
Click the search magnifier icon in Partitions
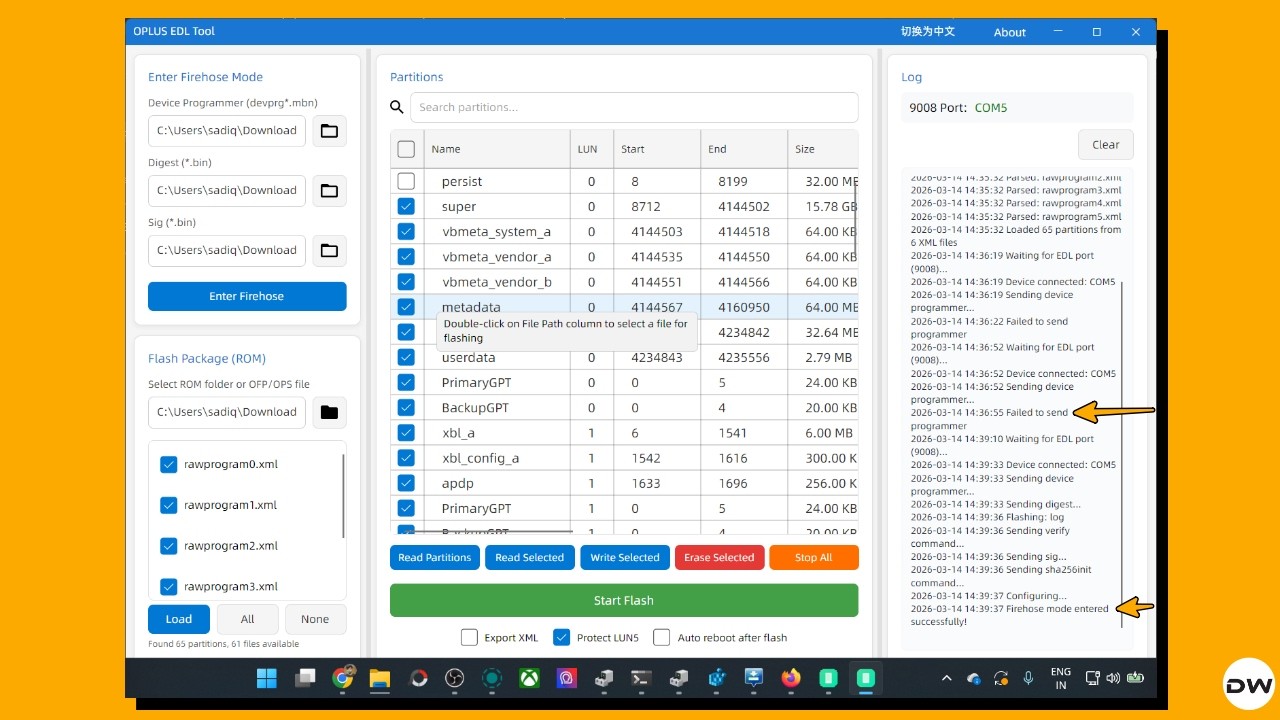coord(397,107)
